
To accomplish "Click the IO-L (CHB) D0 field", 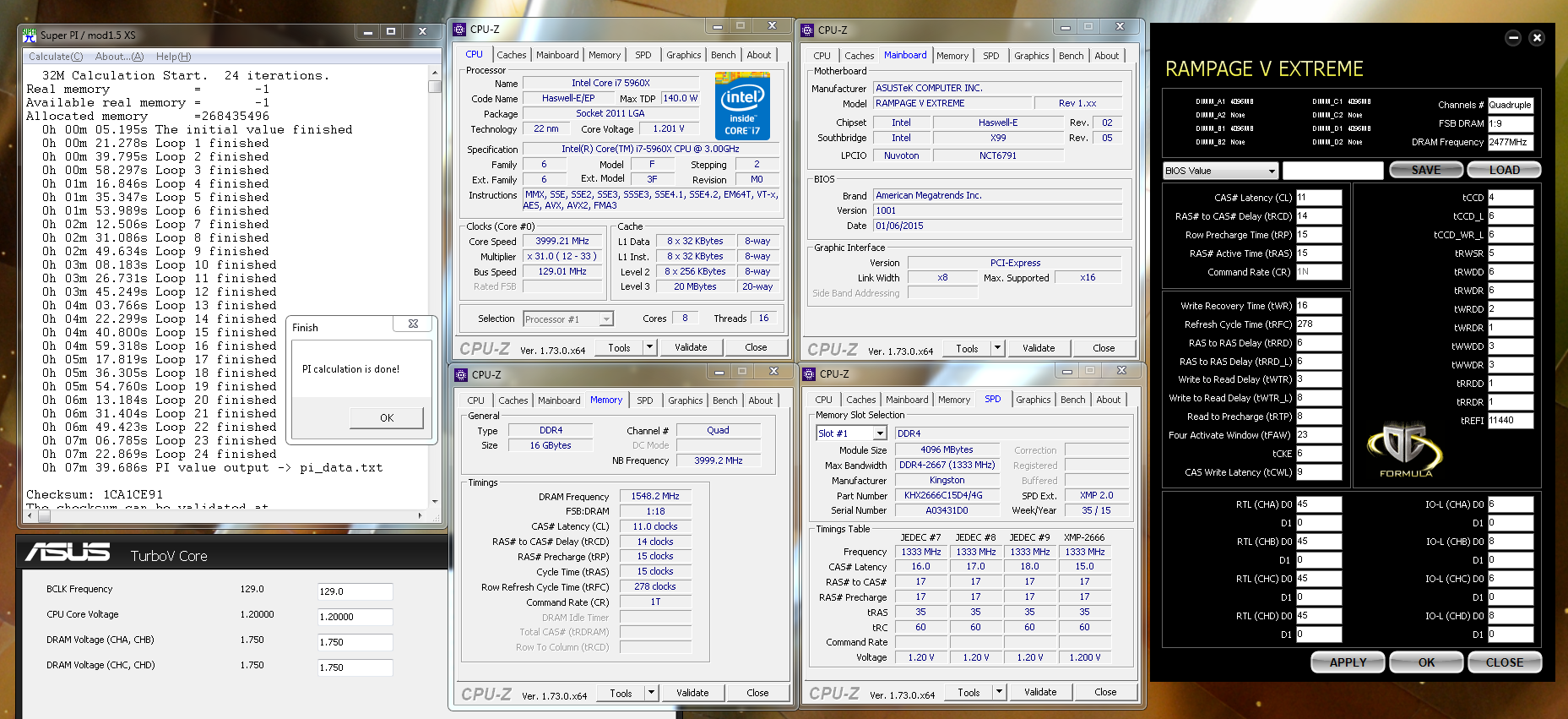I will pyautogui.click(x=1511, y=542).
